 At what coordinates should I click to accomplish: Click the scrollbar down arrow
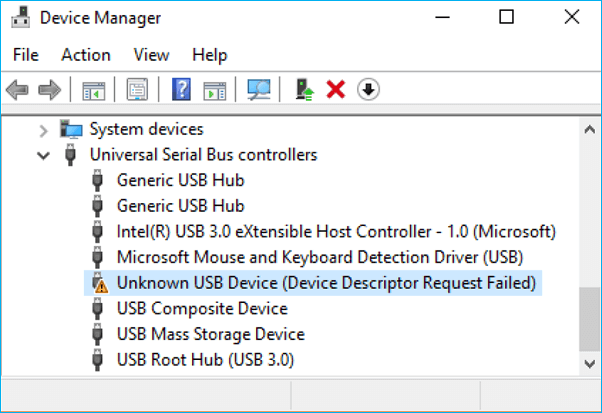(590, 365)
